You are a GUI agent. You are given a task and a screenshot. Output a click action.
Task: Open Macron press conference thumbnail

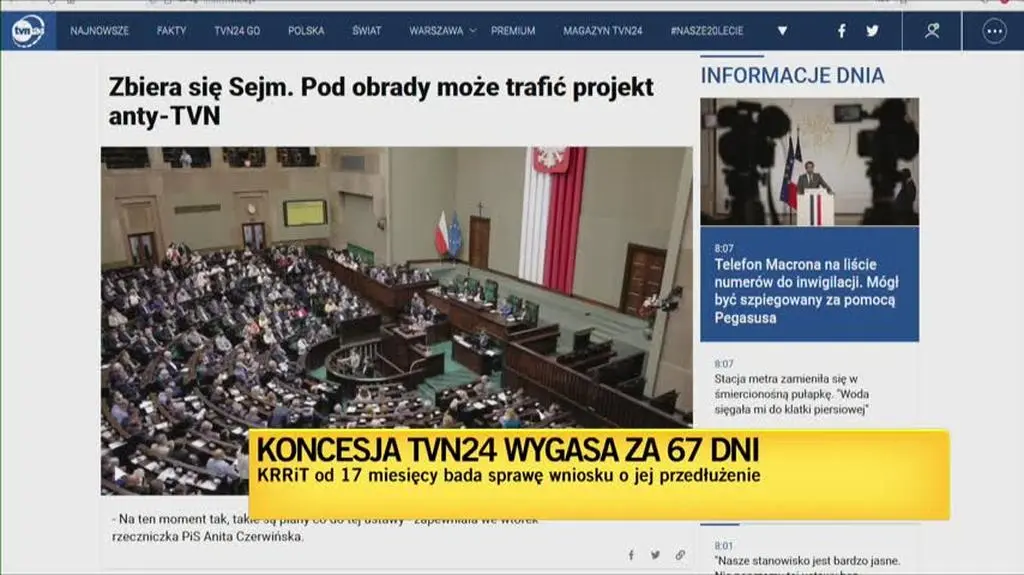(x=809, y=161)
